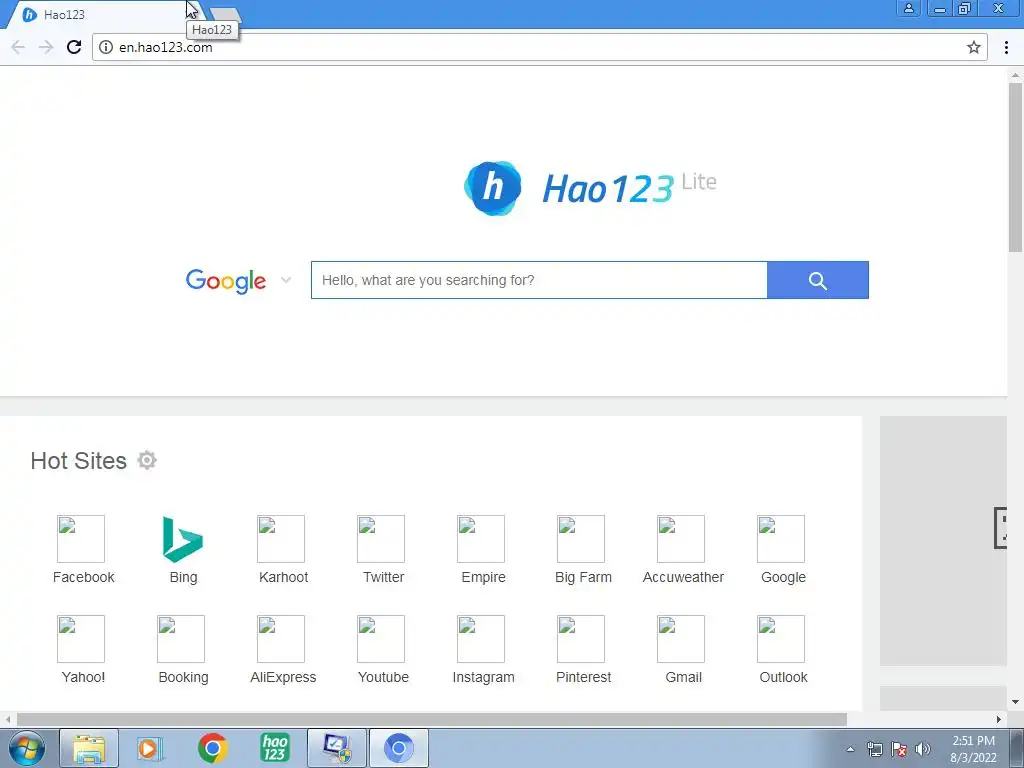Click the Instagram text link

(x=483, y=677)
